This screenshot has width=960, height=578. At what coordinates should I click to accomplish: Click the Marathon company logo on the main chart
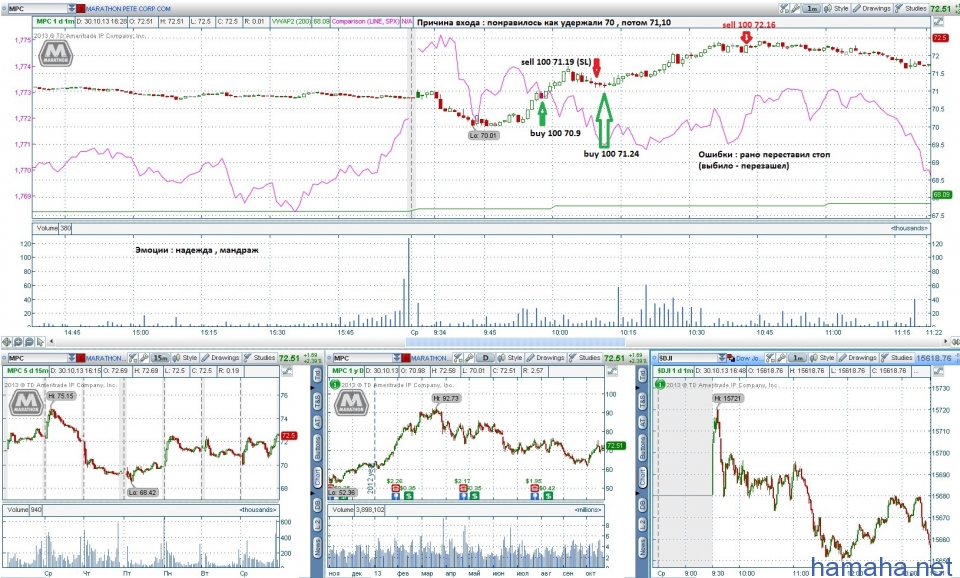[x=56, y=54]
